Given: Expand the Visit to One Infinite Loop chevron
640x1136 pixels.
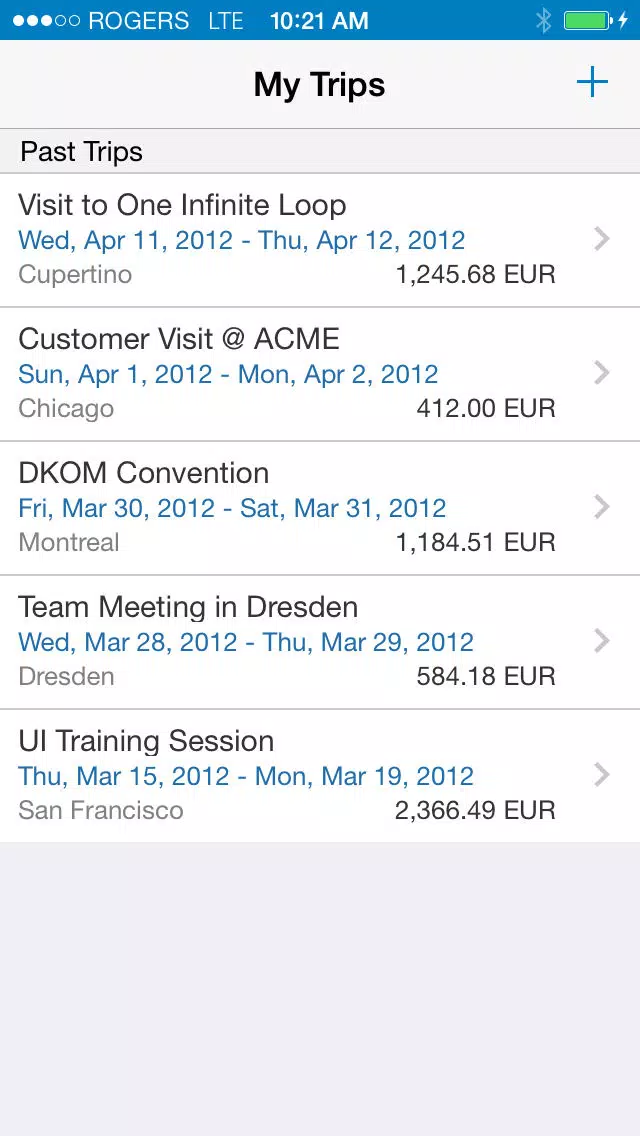Looking at the screenshot, I should click(x=601, y=239).
